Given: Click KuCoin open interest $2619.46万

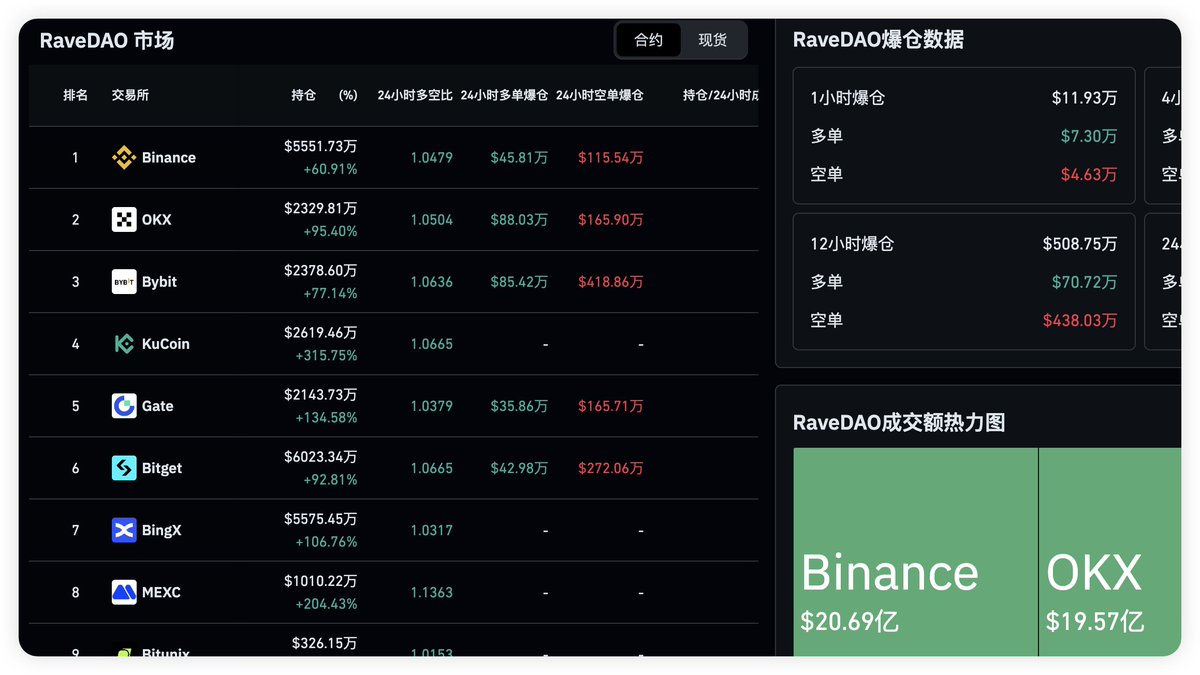Looking at the screenshot, I should click(320, 332).
